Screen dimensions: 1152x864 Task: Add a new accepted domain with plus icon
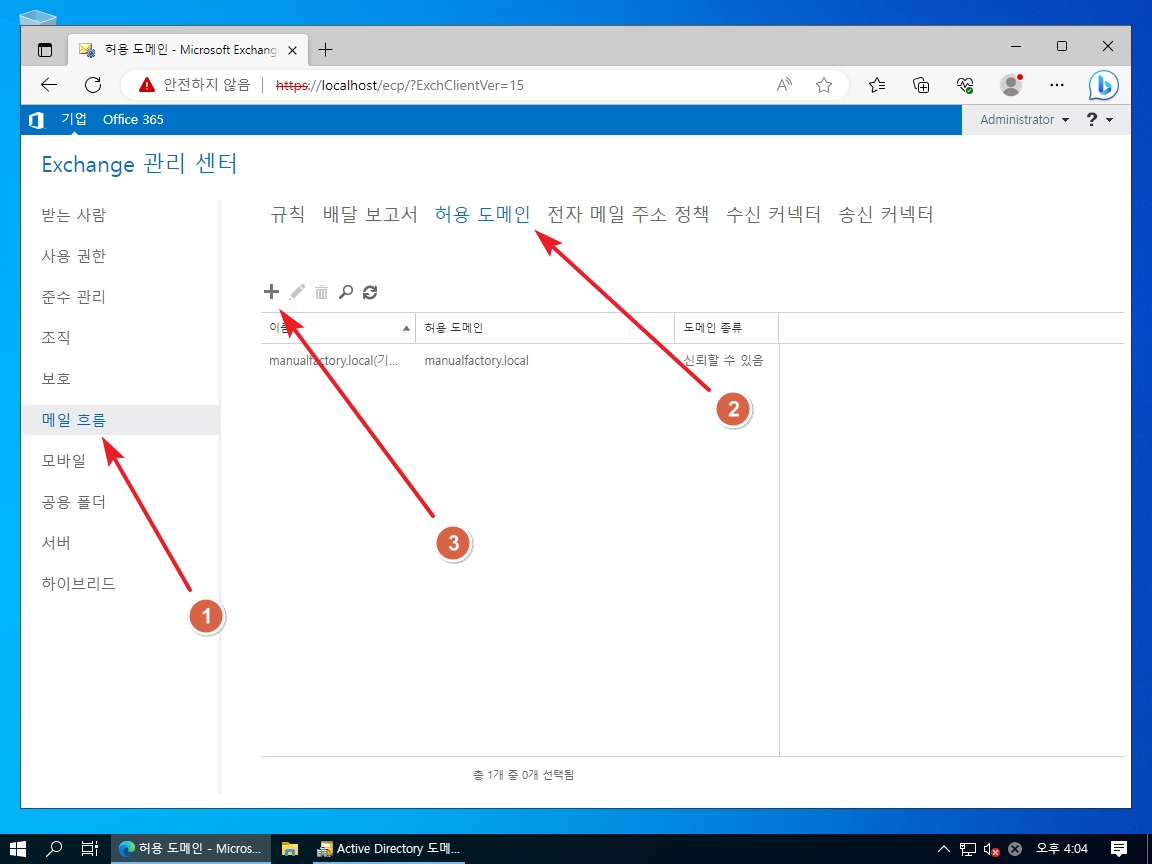click(x=271, y=292)
